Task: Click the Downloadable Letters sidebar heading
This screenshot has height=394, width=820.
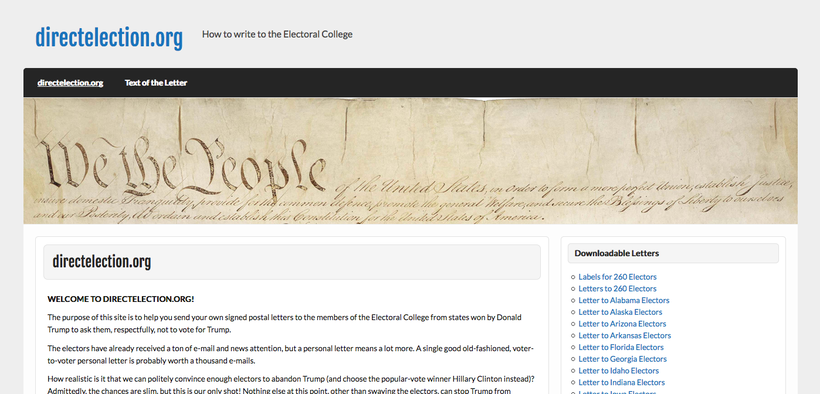Action: coord(617,253)
